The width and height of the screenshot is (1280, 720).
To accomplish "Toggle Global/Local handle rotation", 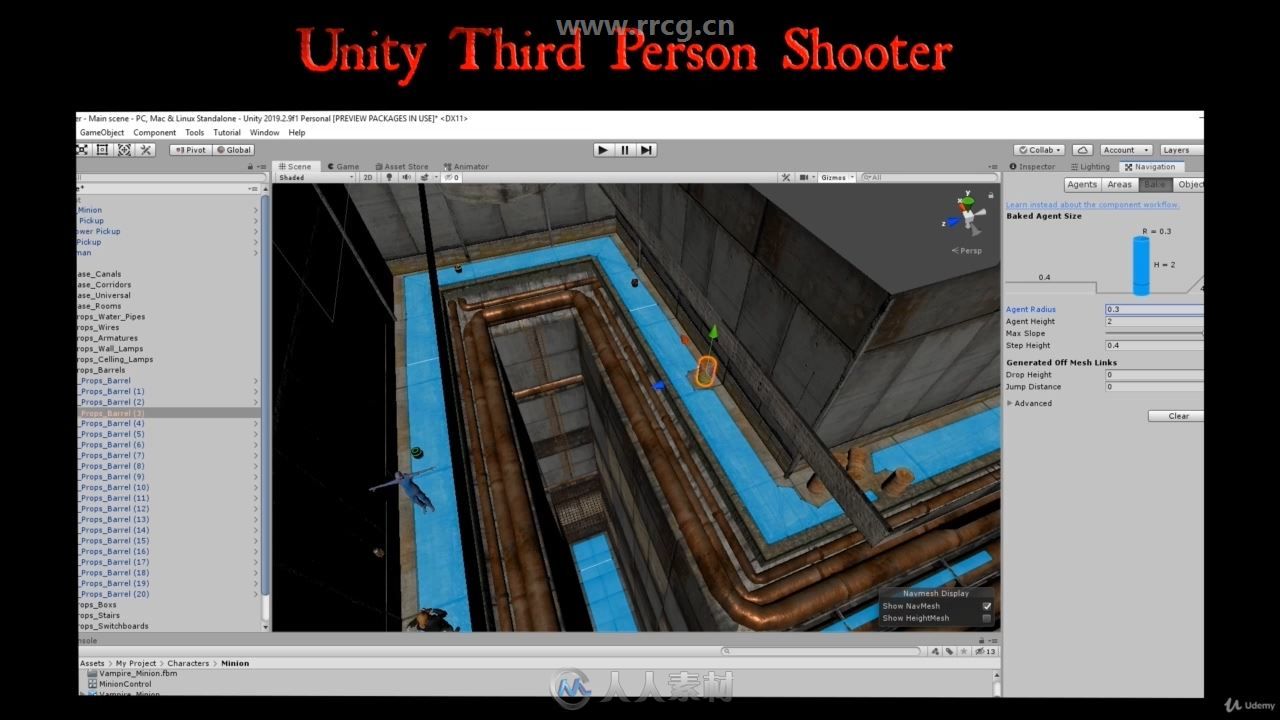I will tap(233, 150).
